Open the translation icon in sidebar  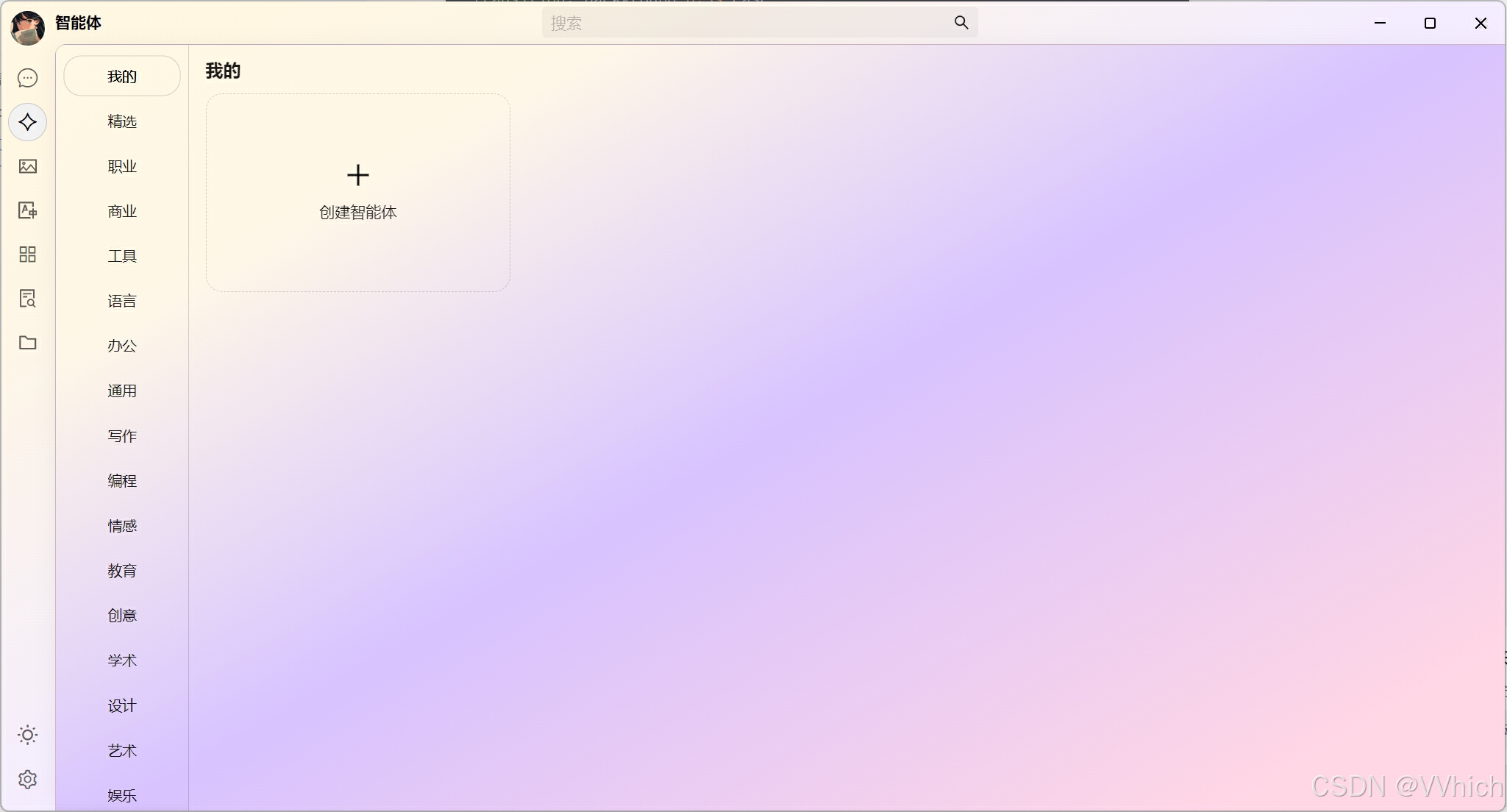point(28,210)
